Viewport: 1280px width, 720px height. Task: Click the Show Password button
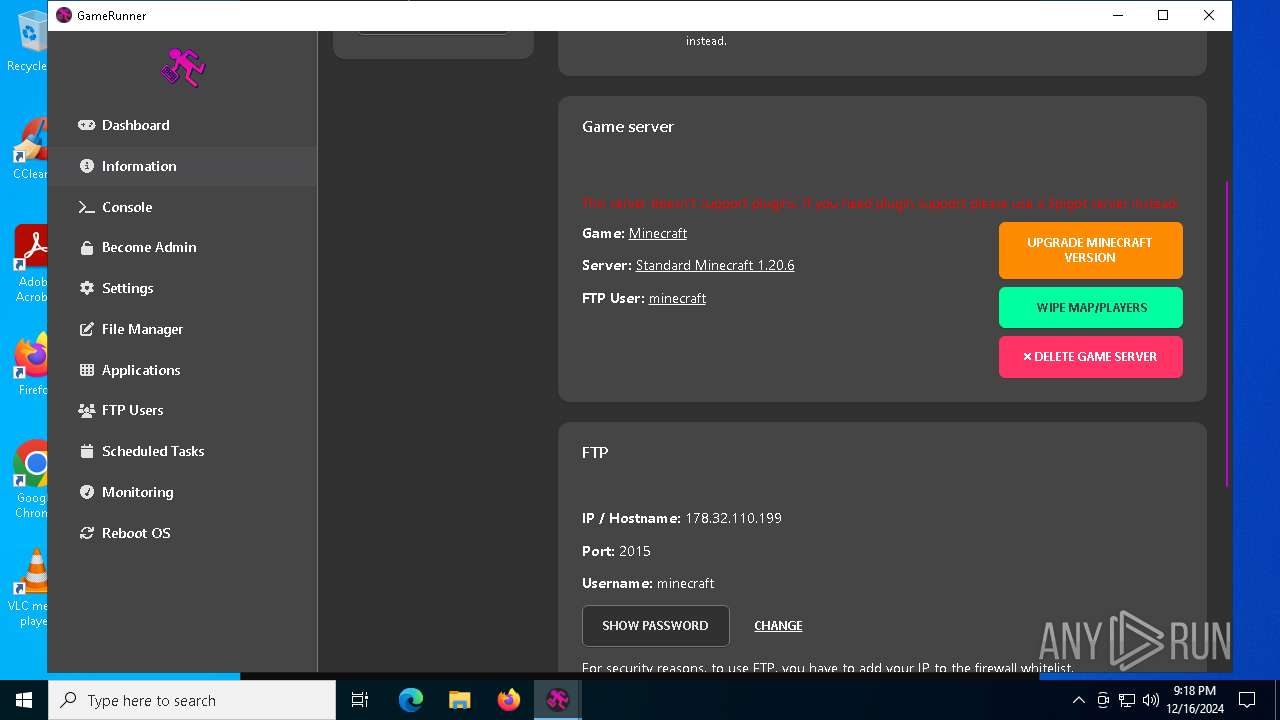[x=655, y=626]
